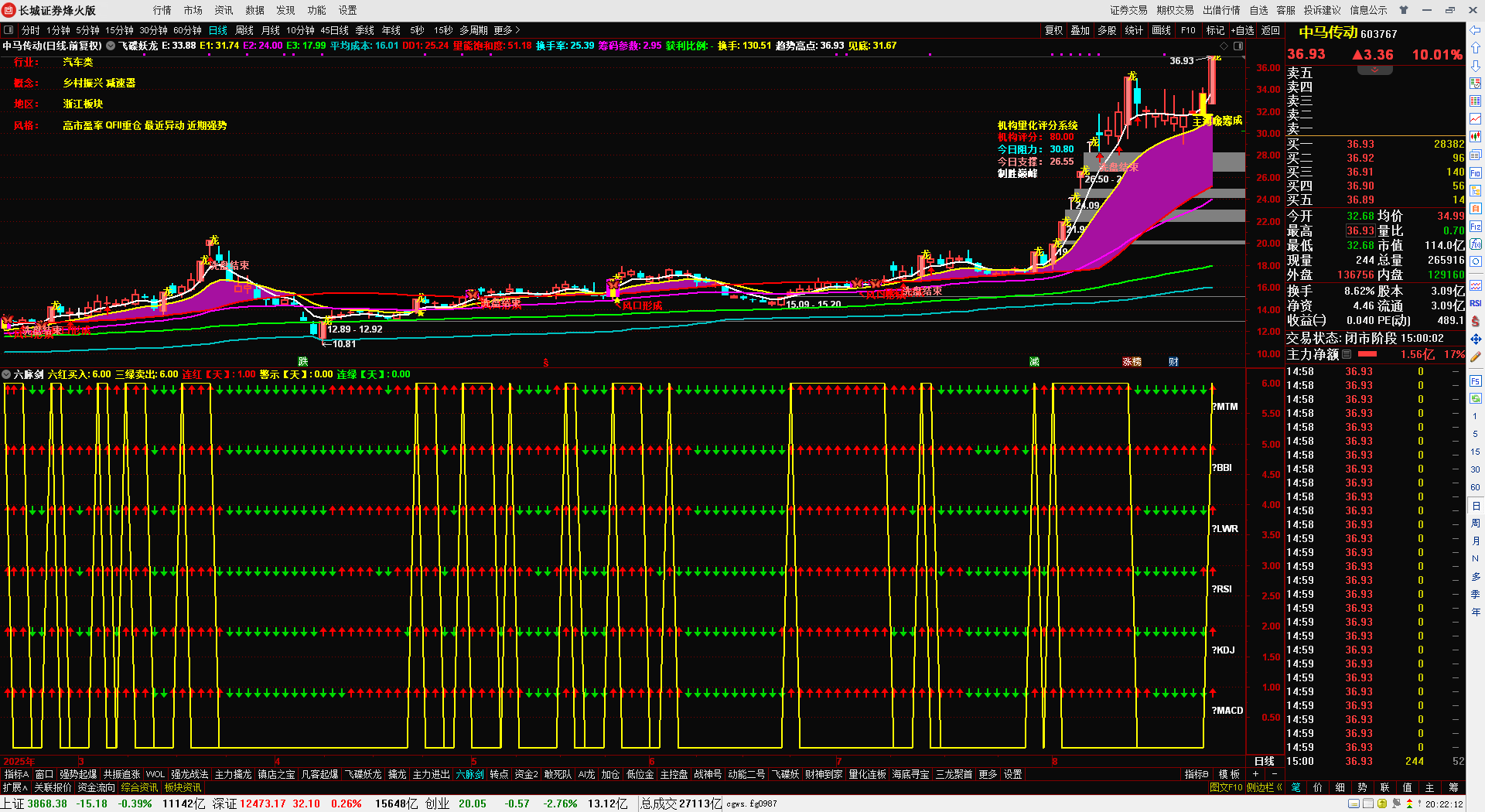Click the F12 sidebar icon
Viewport: 1485px width, 812px height.
(x=1476, y=227)
